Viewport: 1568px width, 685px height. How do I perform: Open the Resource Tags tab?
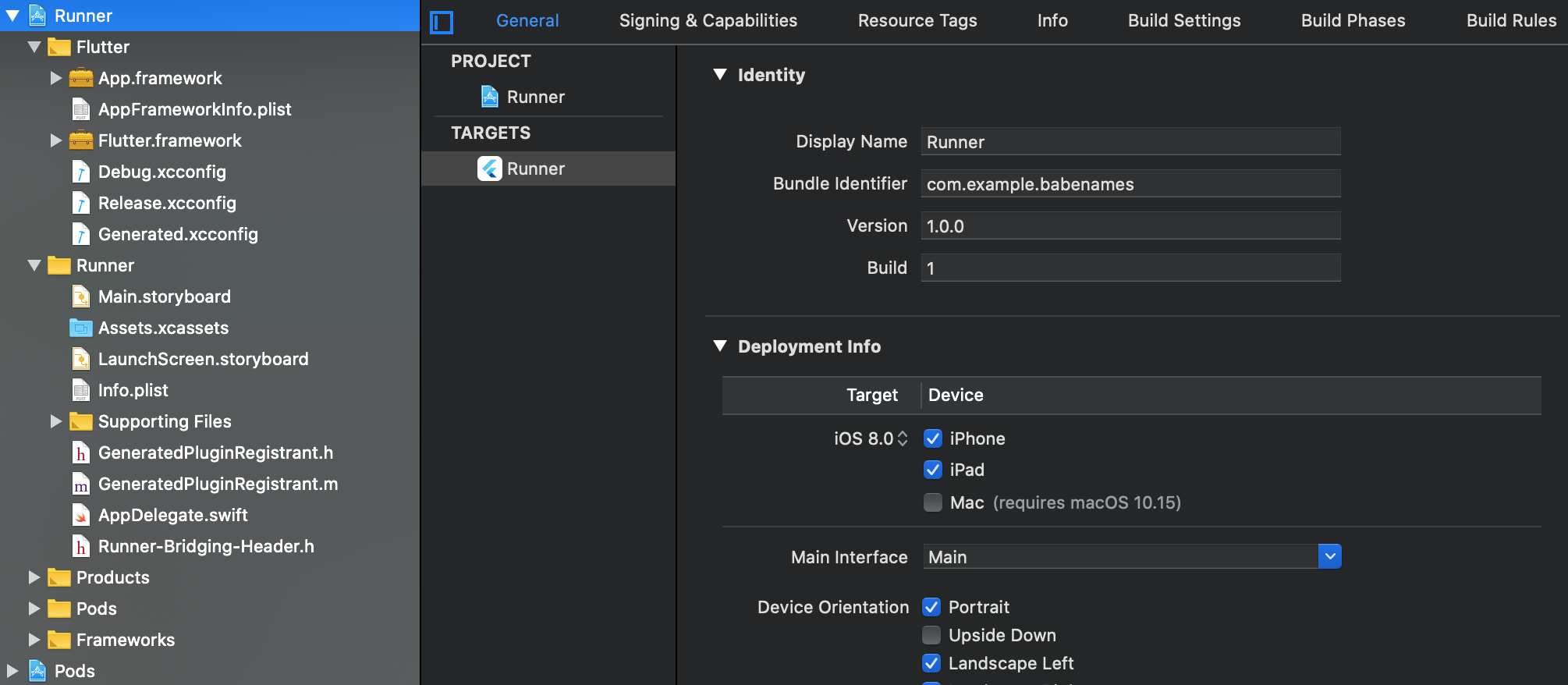pos(917,21)
